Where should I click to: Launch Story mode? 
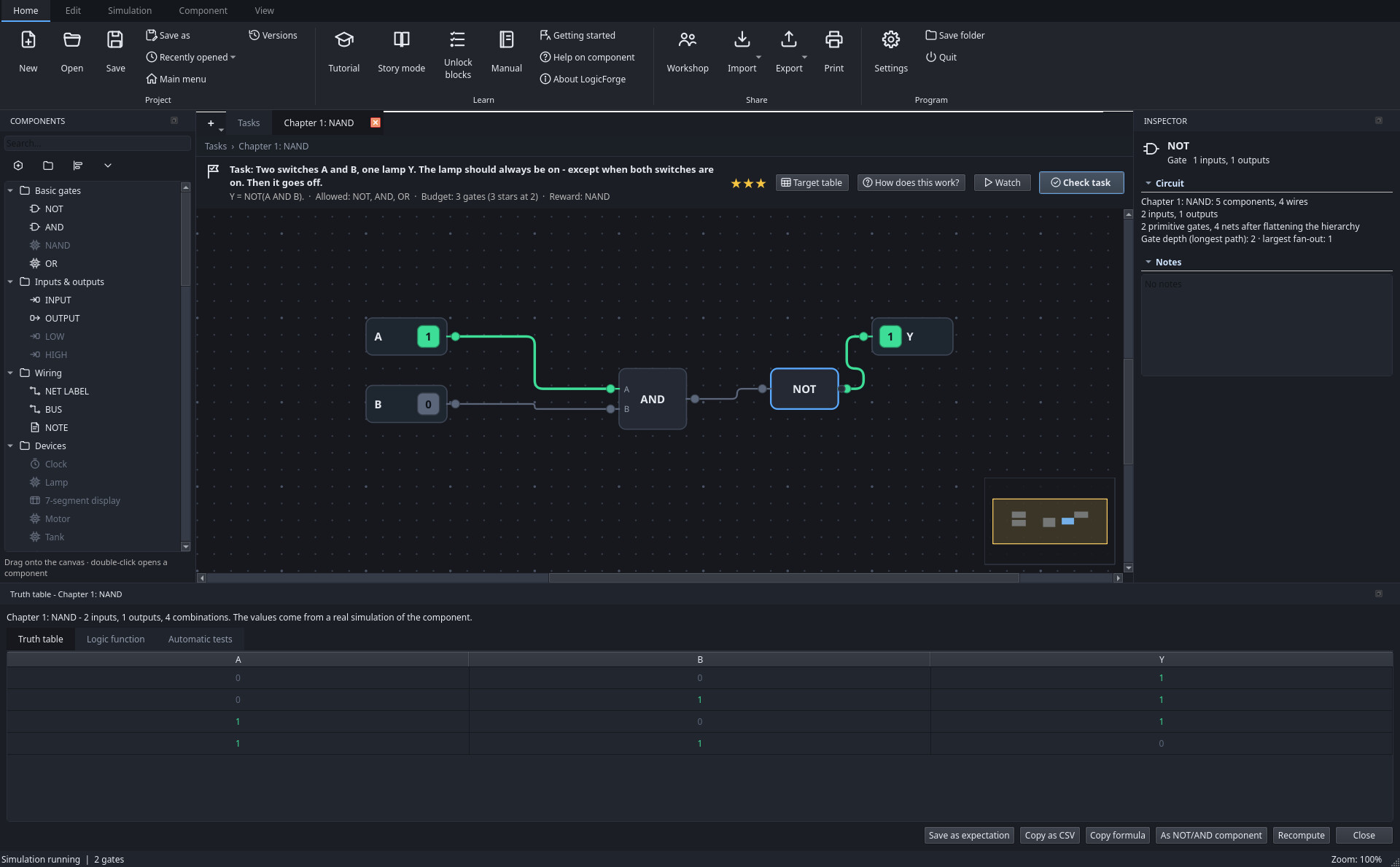pyautogui.click(x=401, y=51)
